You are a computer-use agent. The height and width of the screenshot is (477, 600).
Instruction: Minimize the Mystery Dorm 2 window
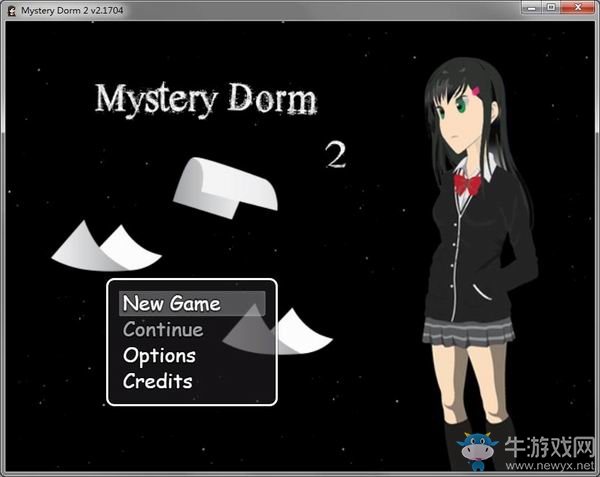point(532,8)
